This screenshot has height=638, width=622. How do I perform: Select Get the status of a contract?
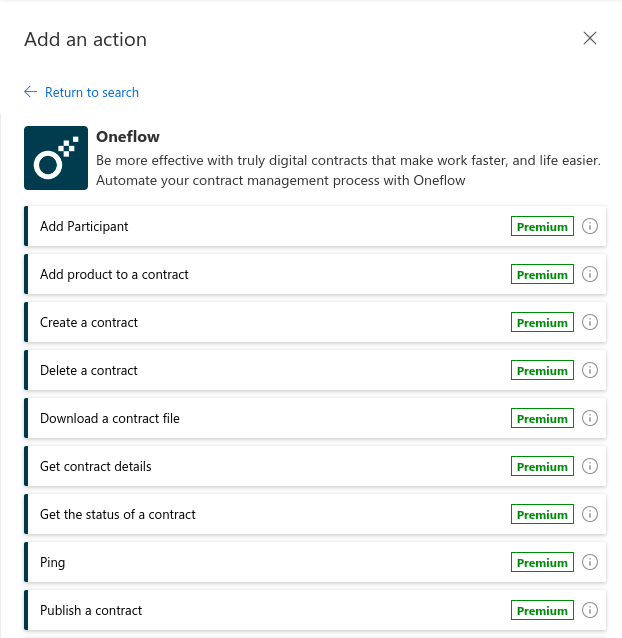[x=315, y=514]
